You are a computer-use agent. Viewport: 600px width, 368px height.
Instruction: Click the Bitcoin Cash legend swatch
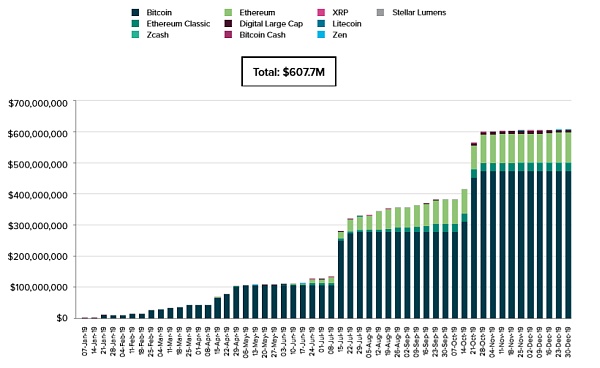click(228, 35)
